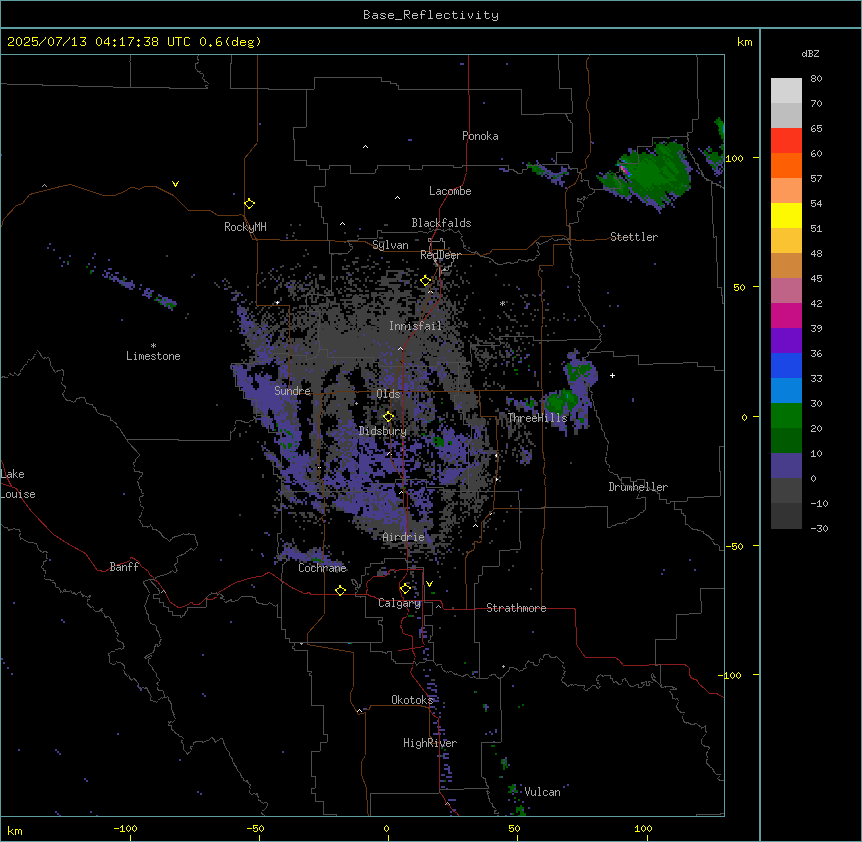Click the Vulcan city label
862x842 pixels.
point(542,792)
